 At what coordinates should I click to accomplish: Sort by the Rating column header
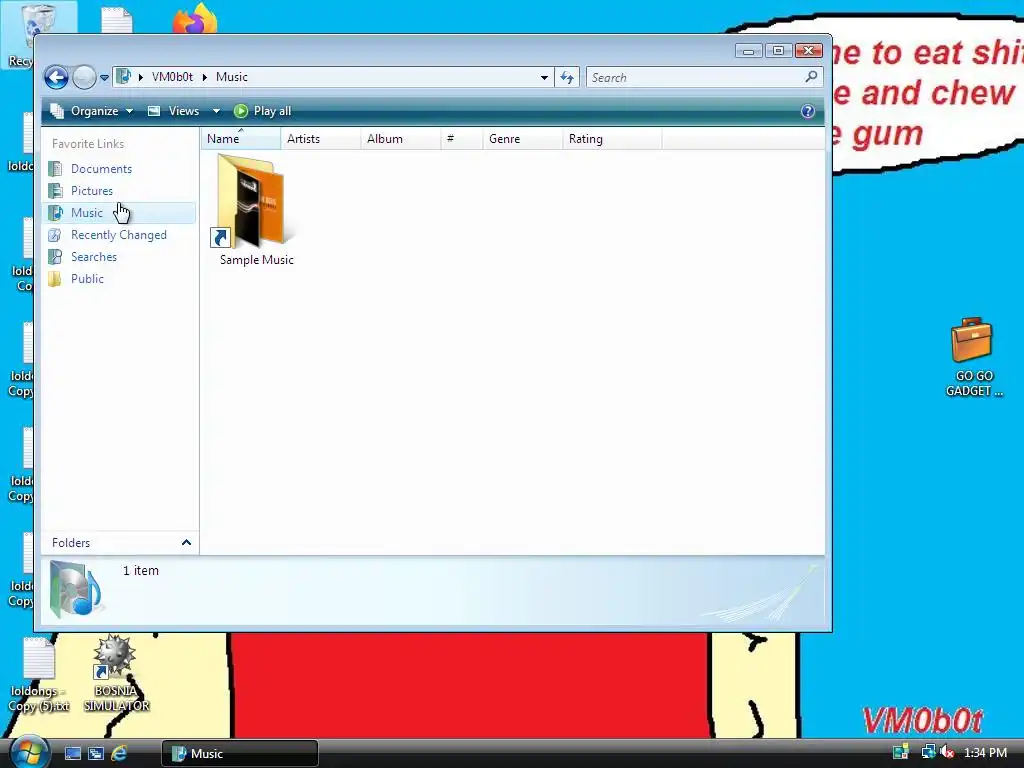[612, 138]
